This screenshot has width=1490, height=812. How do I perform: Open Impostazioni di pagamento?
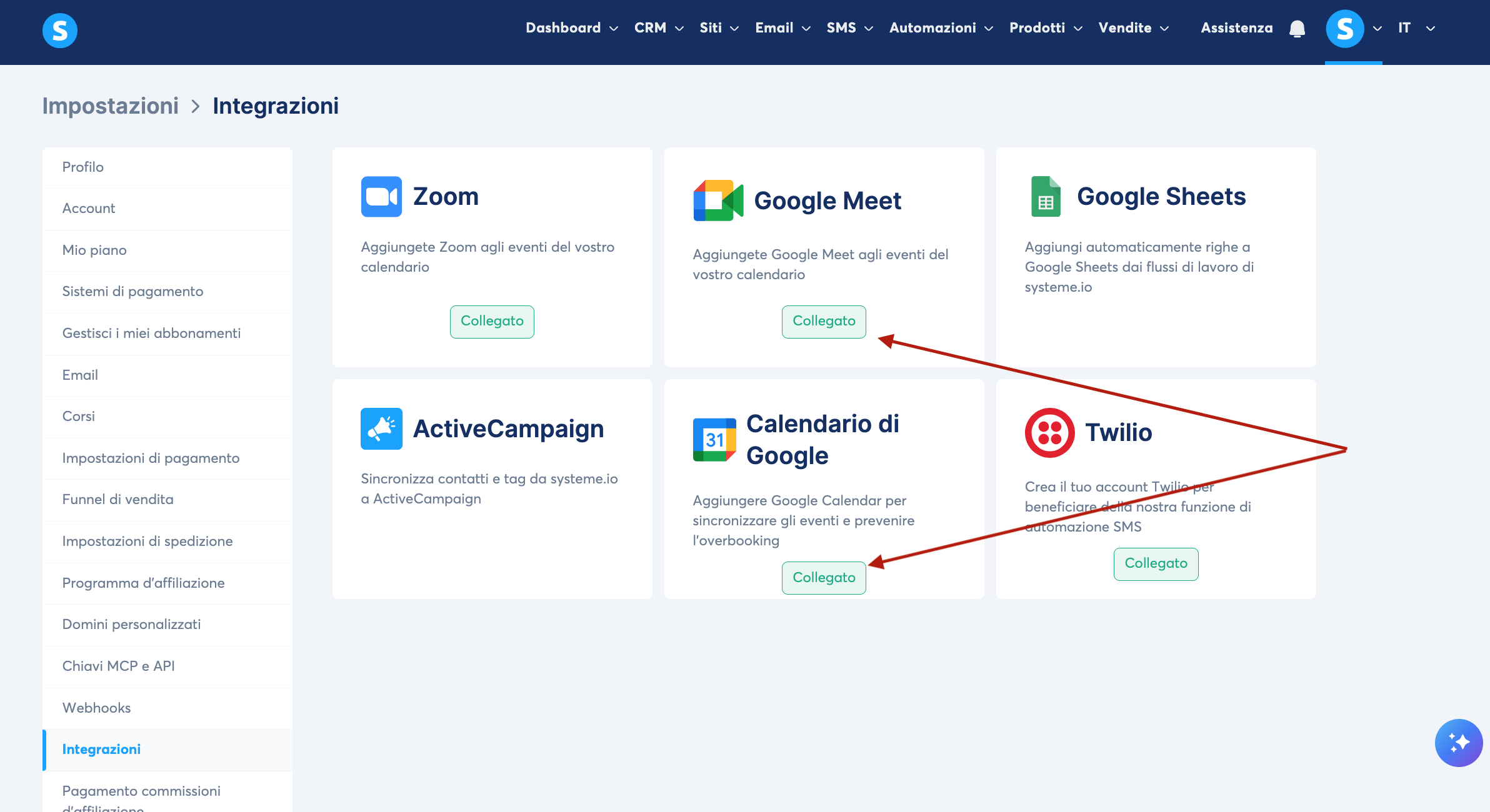pyautogui.click(x=167, y=458)
